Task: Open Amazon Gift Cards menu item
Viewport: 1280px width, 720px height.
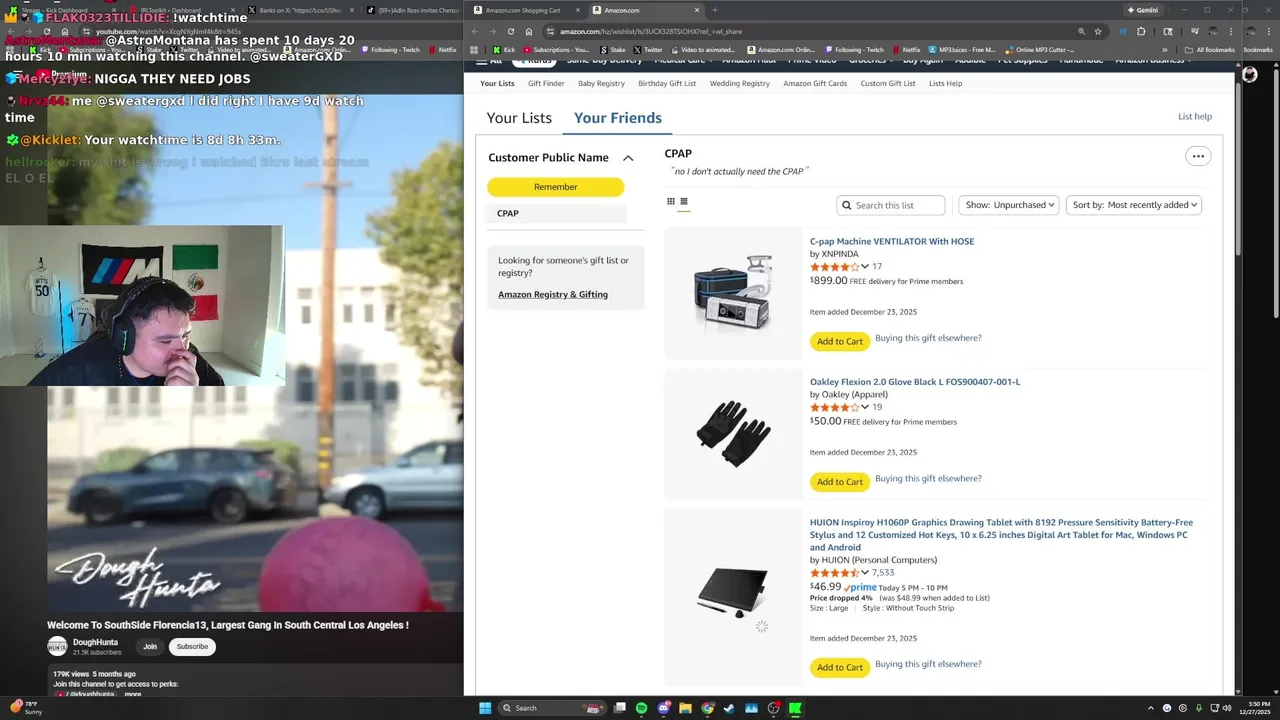Action: 815,83
